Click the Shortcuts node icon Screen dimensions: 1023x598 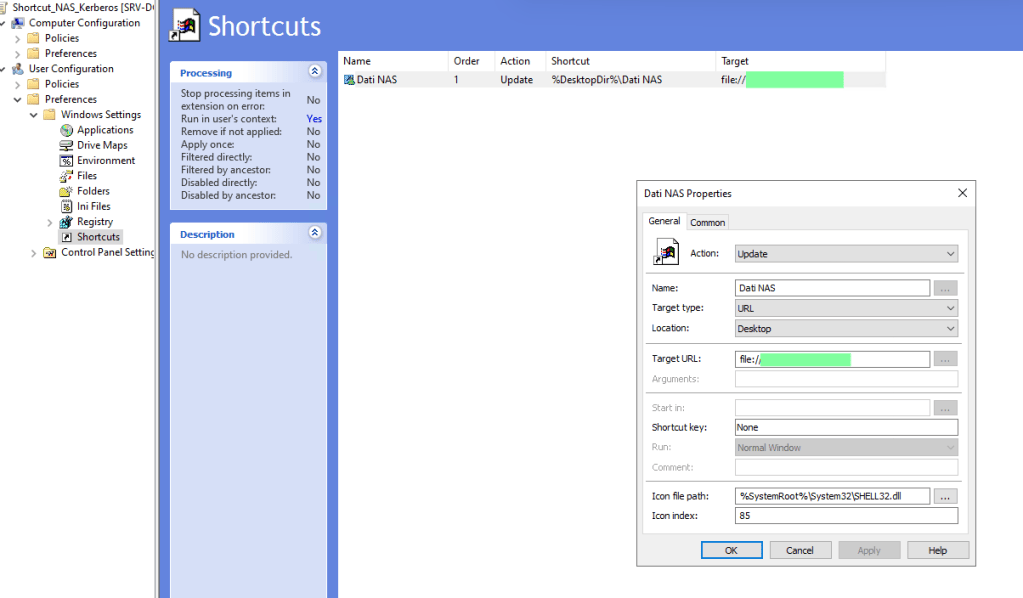[66, 237]
